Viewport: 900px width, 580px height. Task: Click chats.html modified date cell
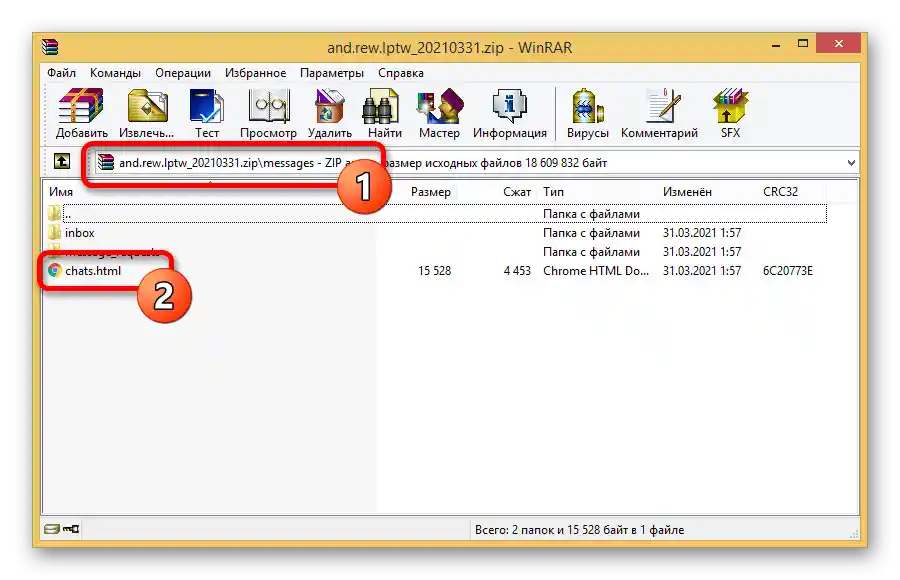[x=702, y=270]
